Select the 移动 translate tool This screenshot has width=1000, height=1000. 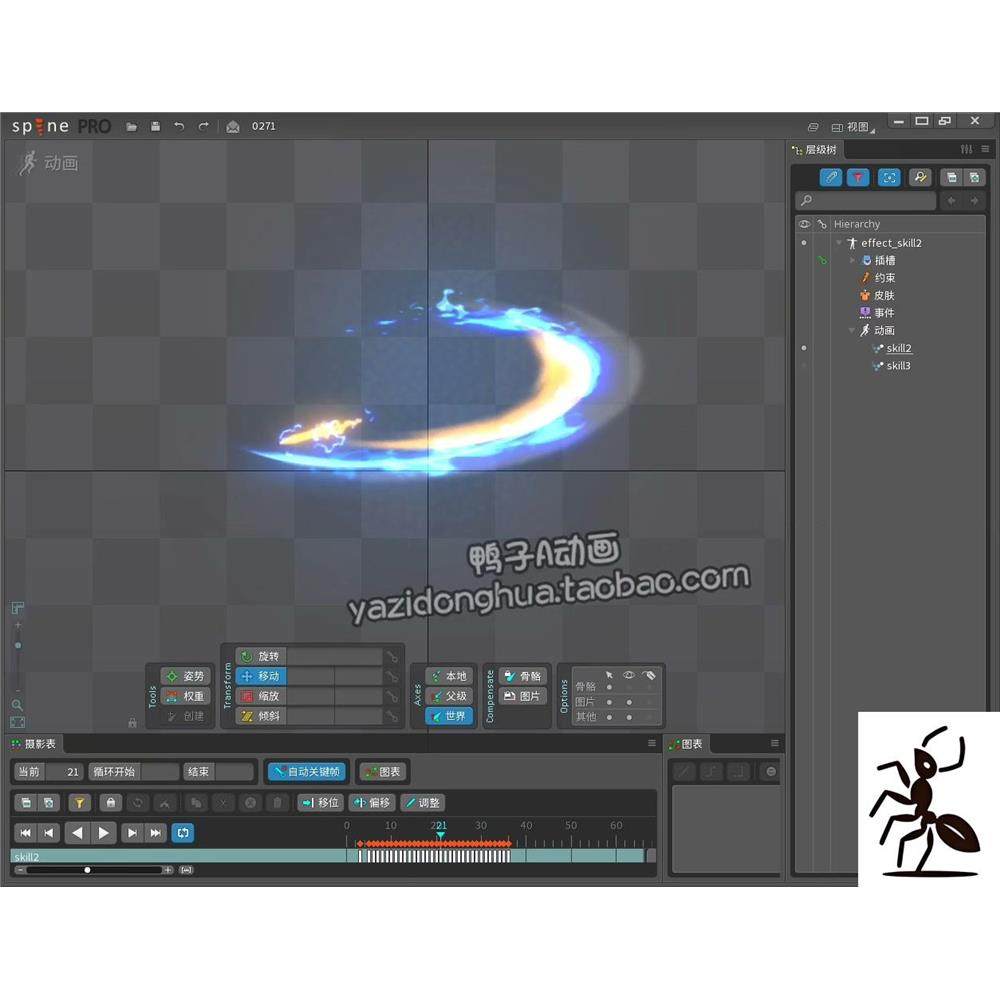(x=261, y=676)
